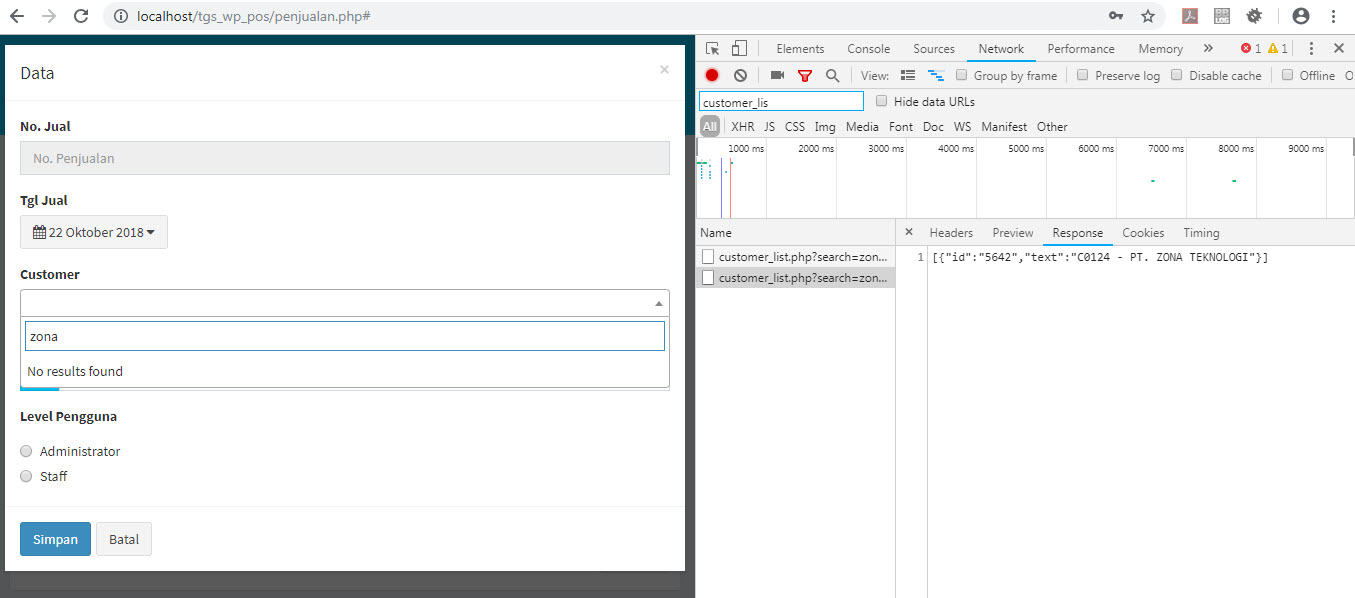
Task: Filter requests by JS
Action: click(x=769, y=127)
